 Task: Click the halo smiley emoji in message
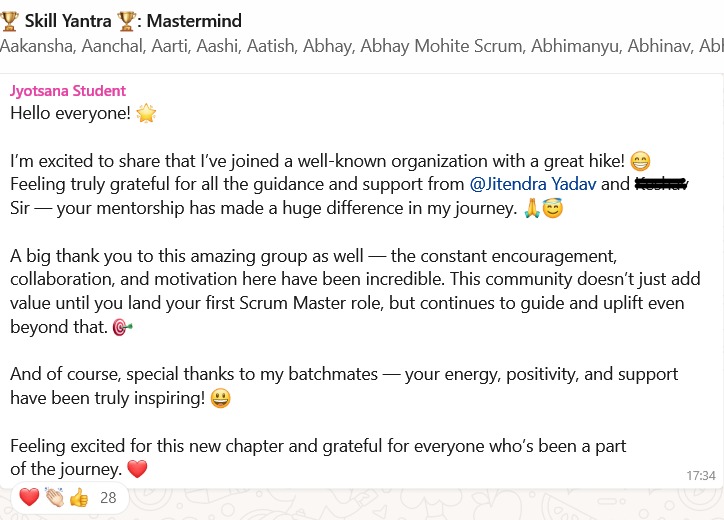pos(550,211)
